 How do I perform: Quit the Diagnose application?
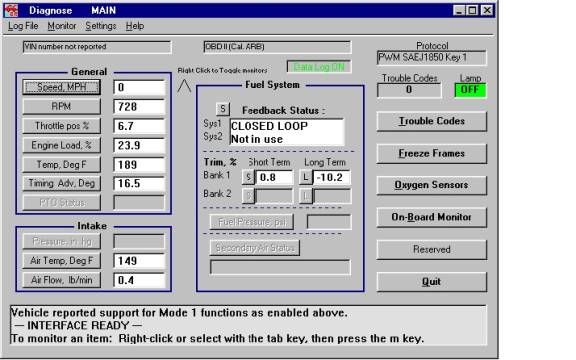point(432,282)
